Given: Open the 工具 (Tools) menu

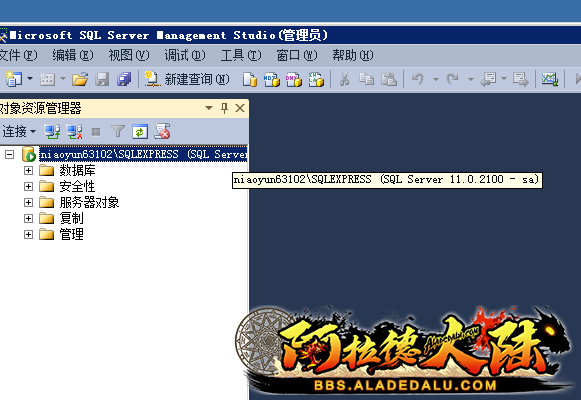Looking at the screenshot, I should click(241, 55).
